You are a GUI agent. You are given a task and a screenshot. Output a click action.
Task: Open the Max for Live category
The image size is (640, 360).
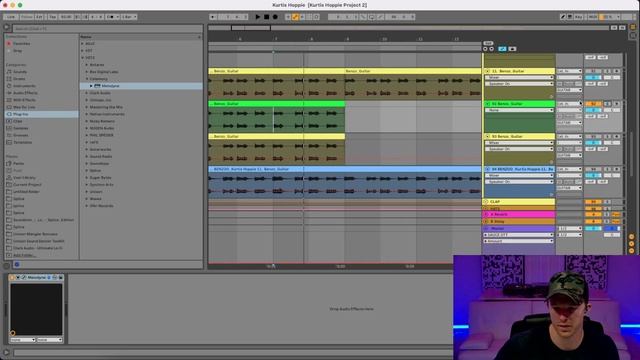tap(24, 107)
